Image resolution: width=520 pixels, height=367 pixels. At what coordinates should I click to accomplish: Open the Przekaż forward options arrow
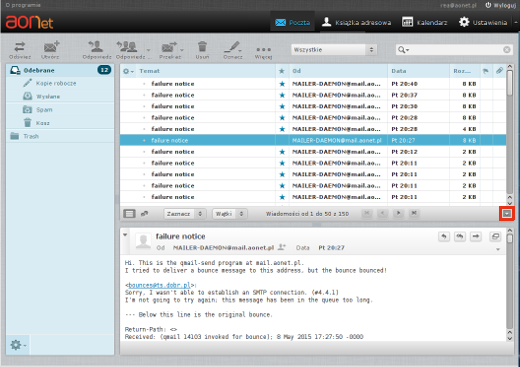tap(182, 50)
